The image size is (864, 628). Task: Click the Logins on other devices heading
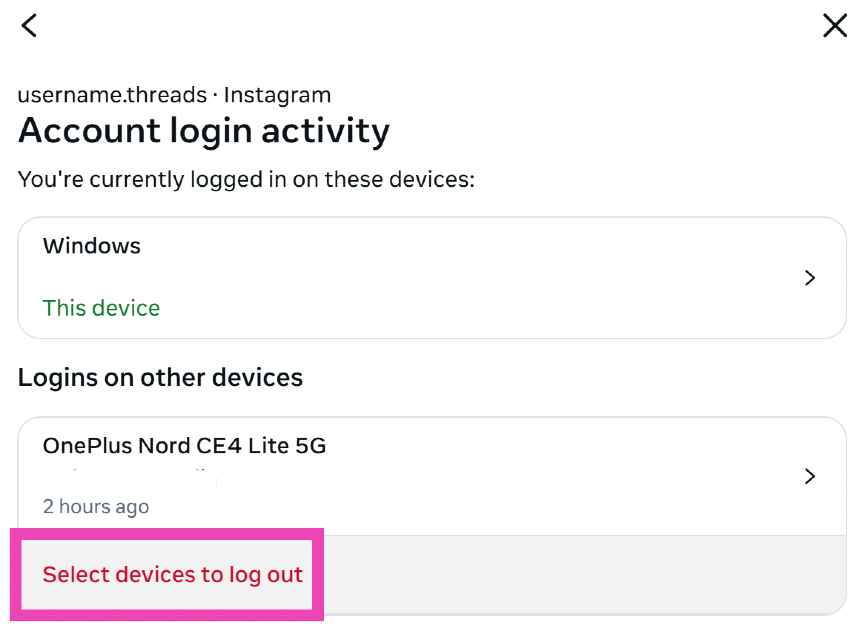[x=160, y=378]
